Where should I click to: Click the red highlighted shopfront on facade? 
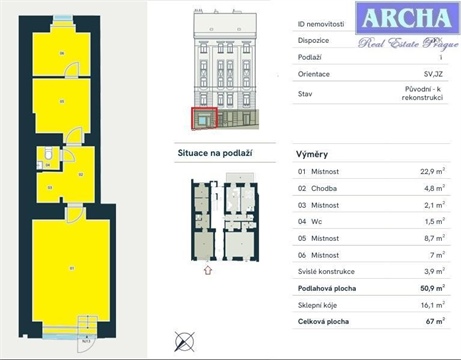[204, 118]
